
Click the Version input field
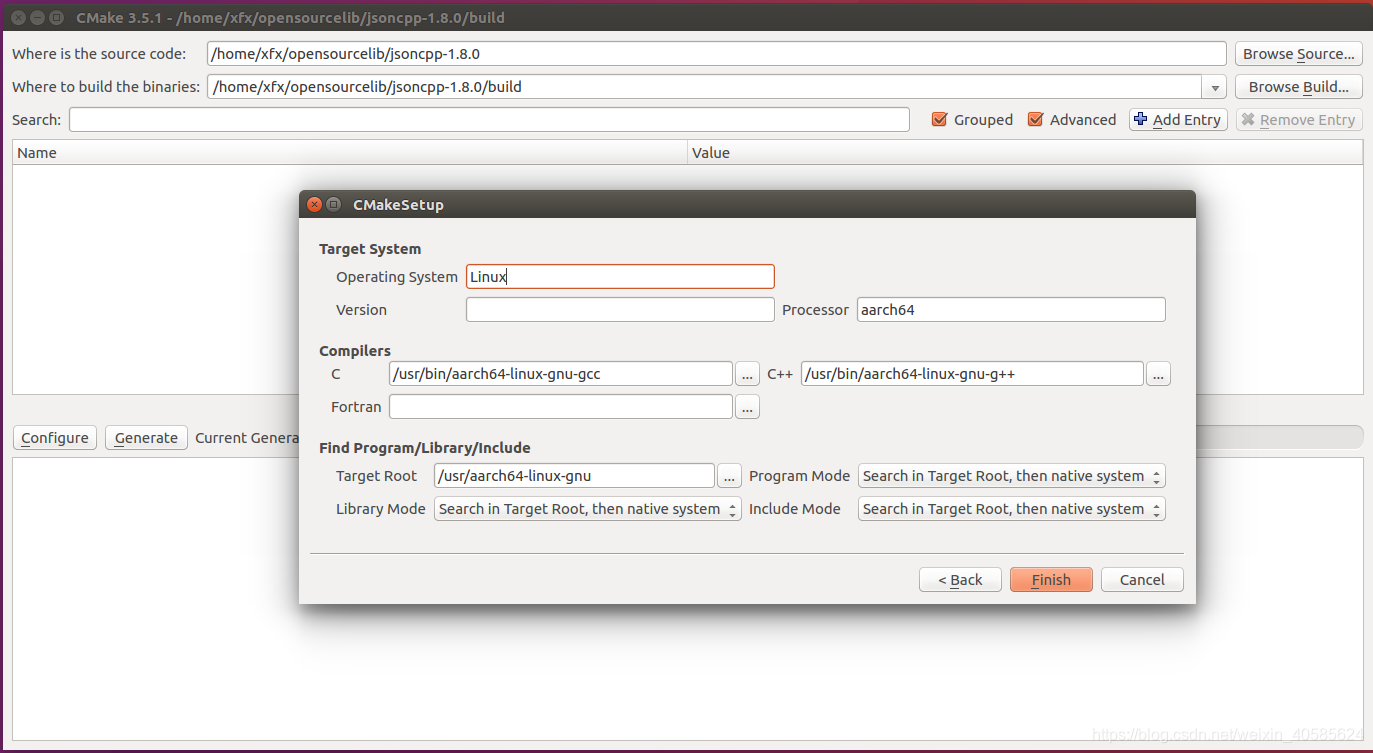click(620, 310)
